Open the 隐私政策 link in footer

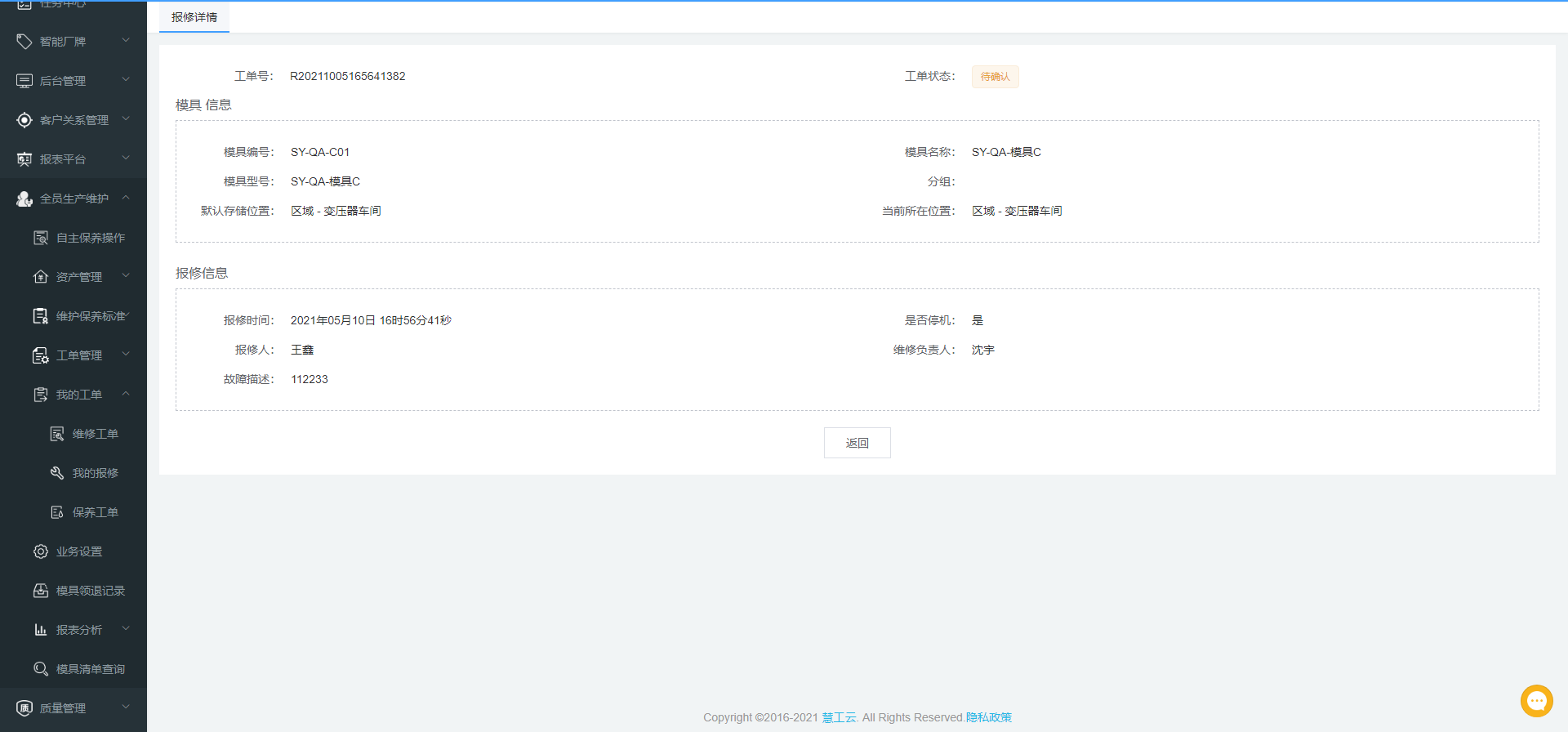tap(988, 717)
